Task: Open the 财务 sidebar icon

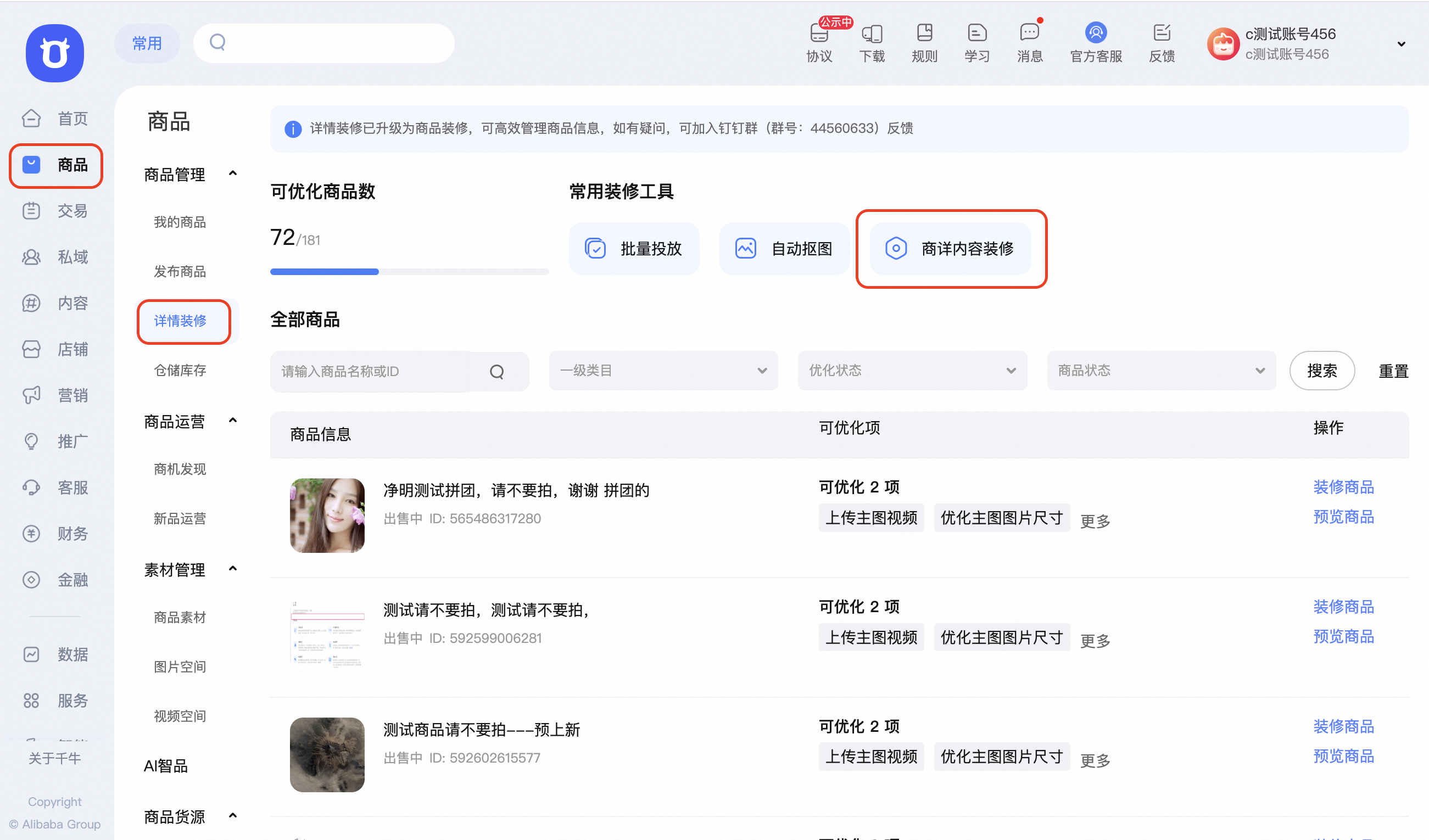Action: tap(31, 533)
